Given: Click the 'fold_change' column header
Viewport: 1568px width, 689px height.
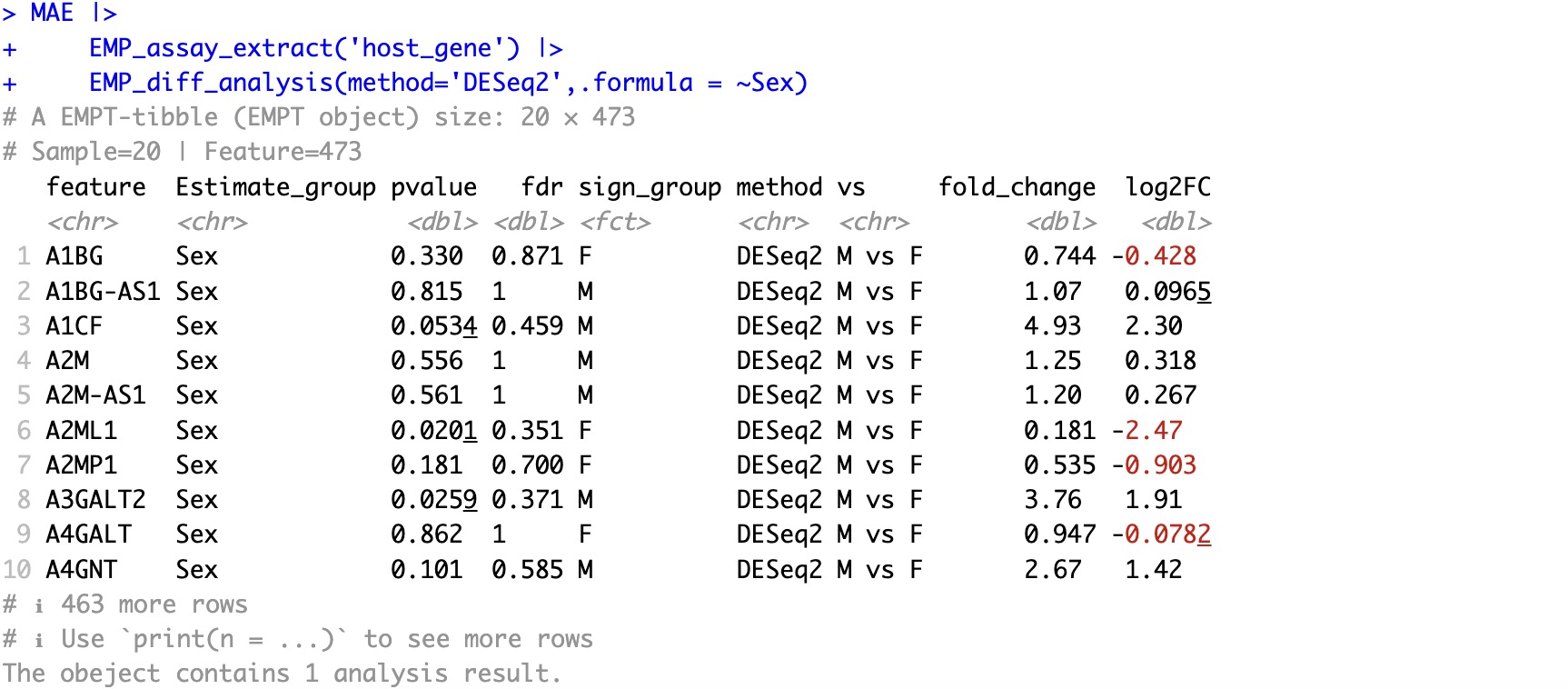Looking at the screenshot, I should (1017, 187).
